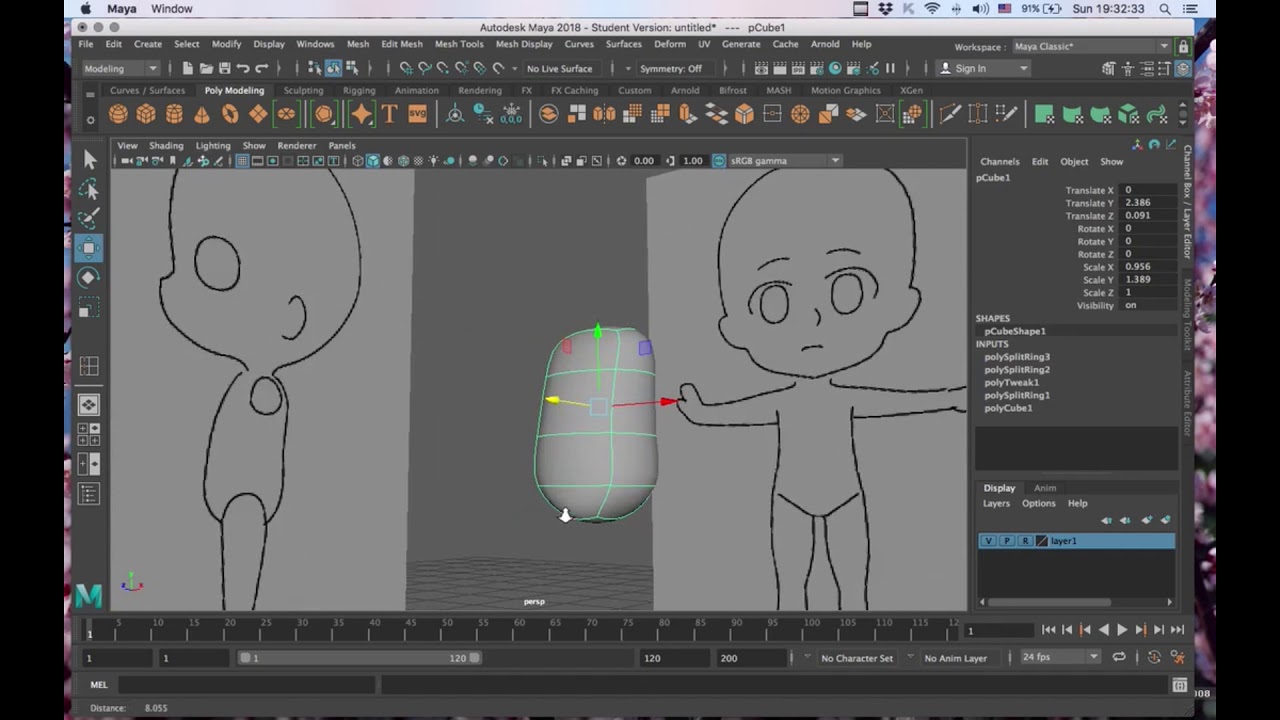Switch to the Anim layer editor tab
Viewport: 1280px width, 720px height.
1045,488
